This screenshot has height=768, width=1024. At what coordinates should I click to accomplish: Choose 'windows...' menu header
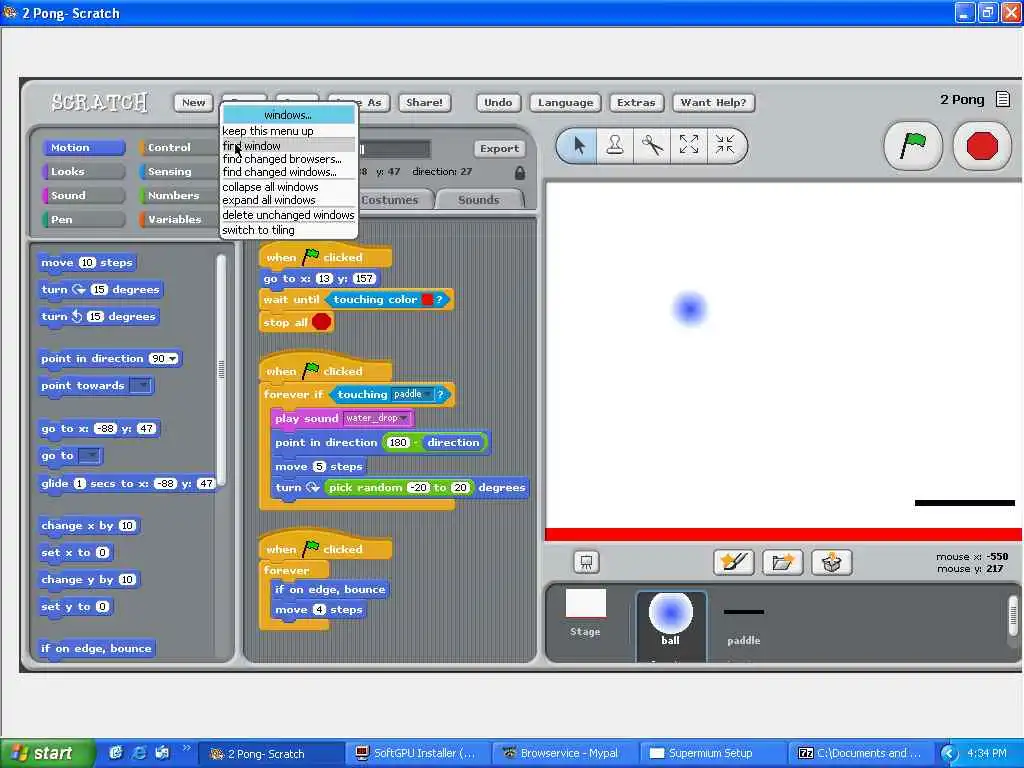(288, 115)
